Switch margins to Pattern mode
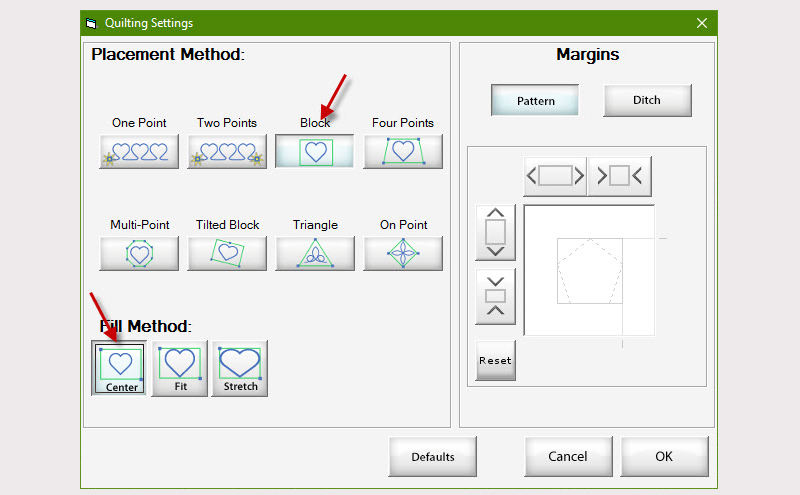Image resolution: width=800 pixels, height=495 pixels. coord(535,101)
